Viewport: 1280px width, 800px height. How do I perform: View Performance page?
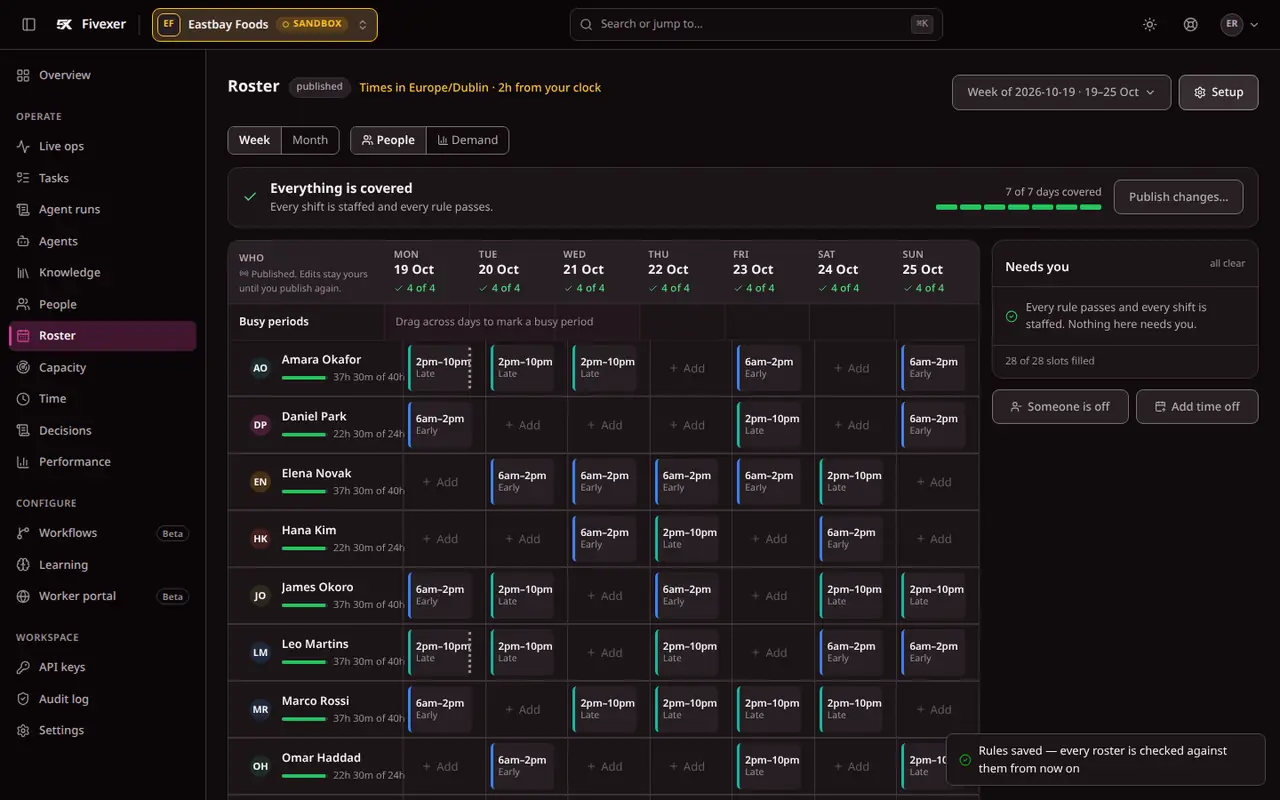click(x=102, y=461)
